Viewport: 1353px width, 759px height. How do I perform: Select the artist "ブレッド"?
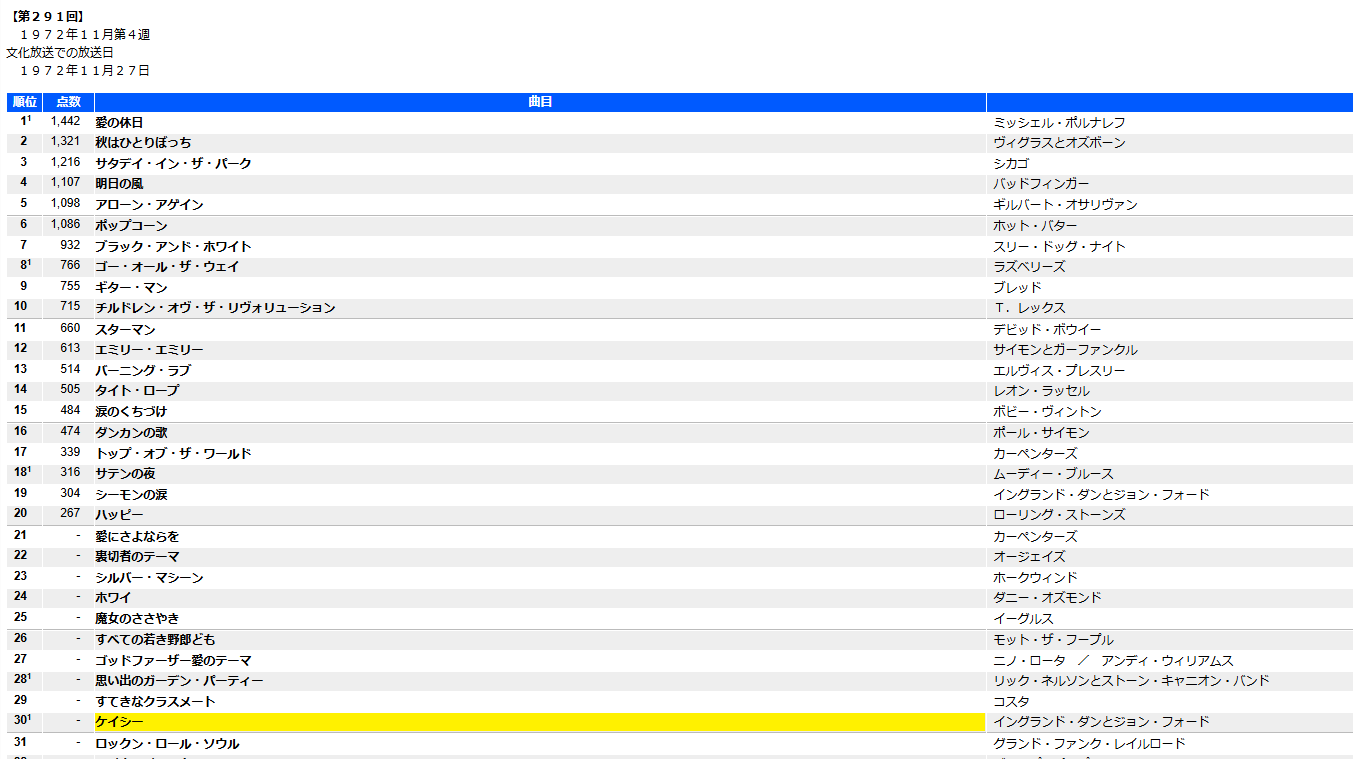1017,288
